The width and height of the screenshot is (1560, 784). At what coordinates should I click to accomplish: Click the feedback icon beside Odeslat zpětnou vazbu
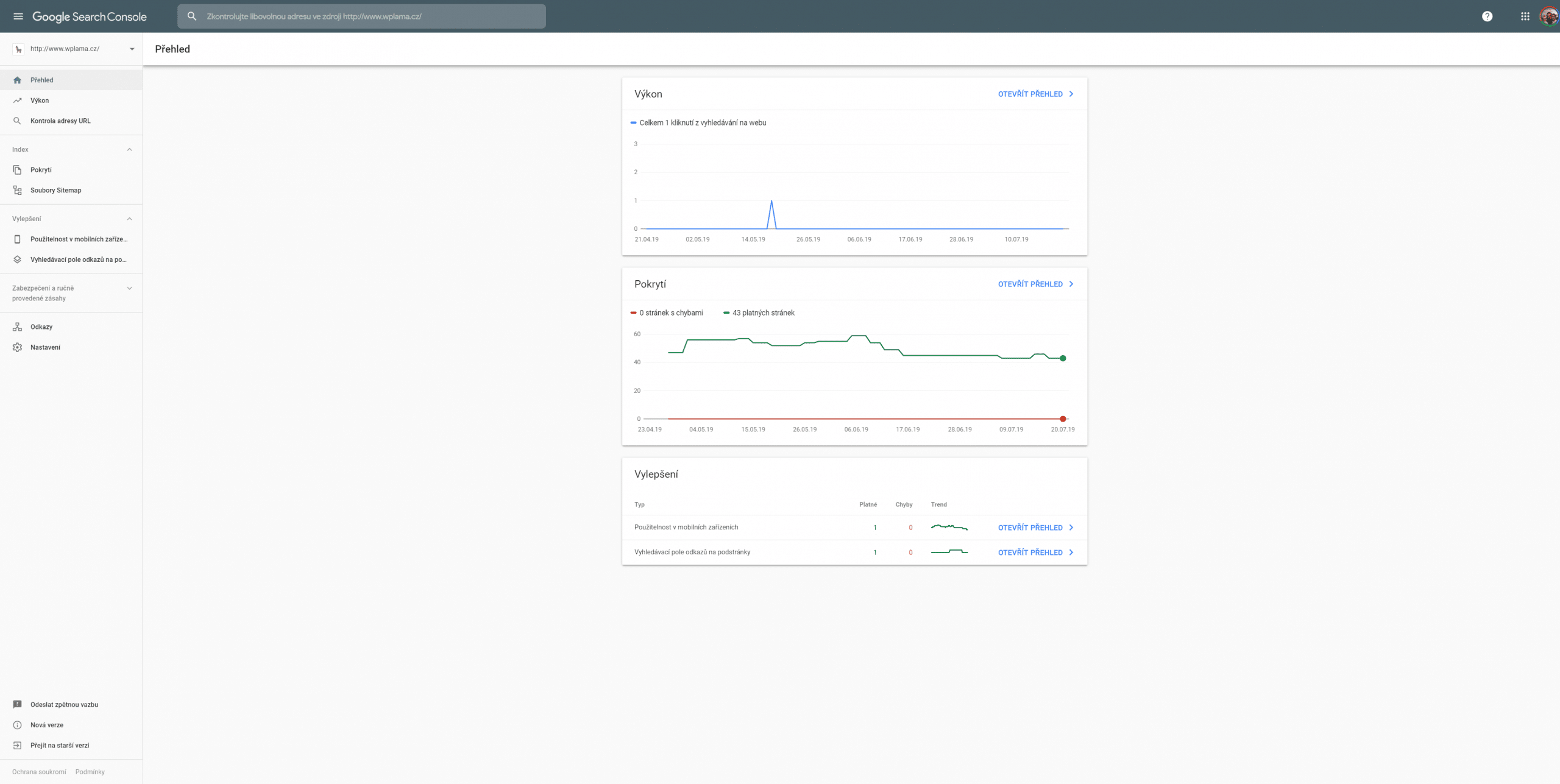click(x=17, y=704)
